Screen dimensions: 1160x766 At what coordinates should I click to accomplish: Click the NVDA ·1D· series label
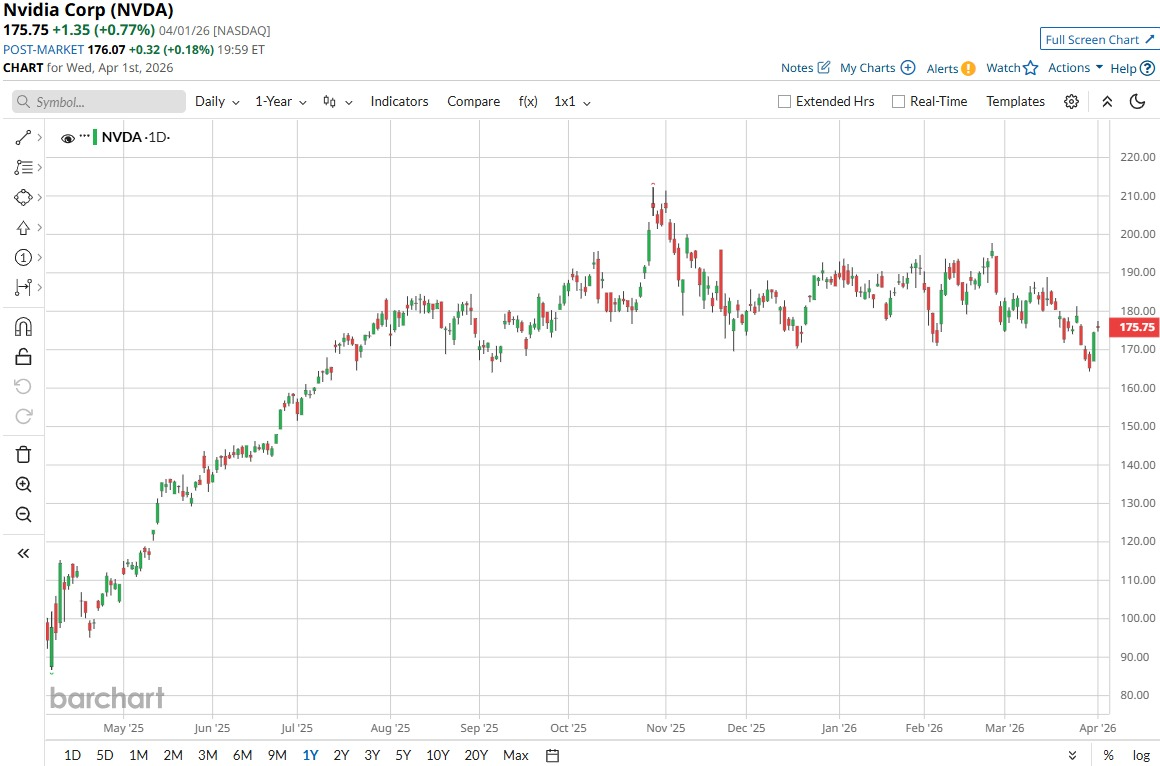click(x=135, y=137)
